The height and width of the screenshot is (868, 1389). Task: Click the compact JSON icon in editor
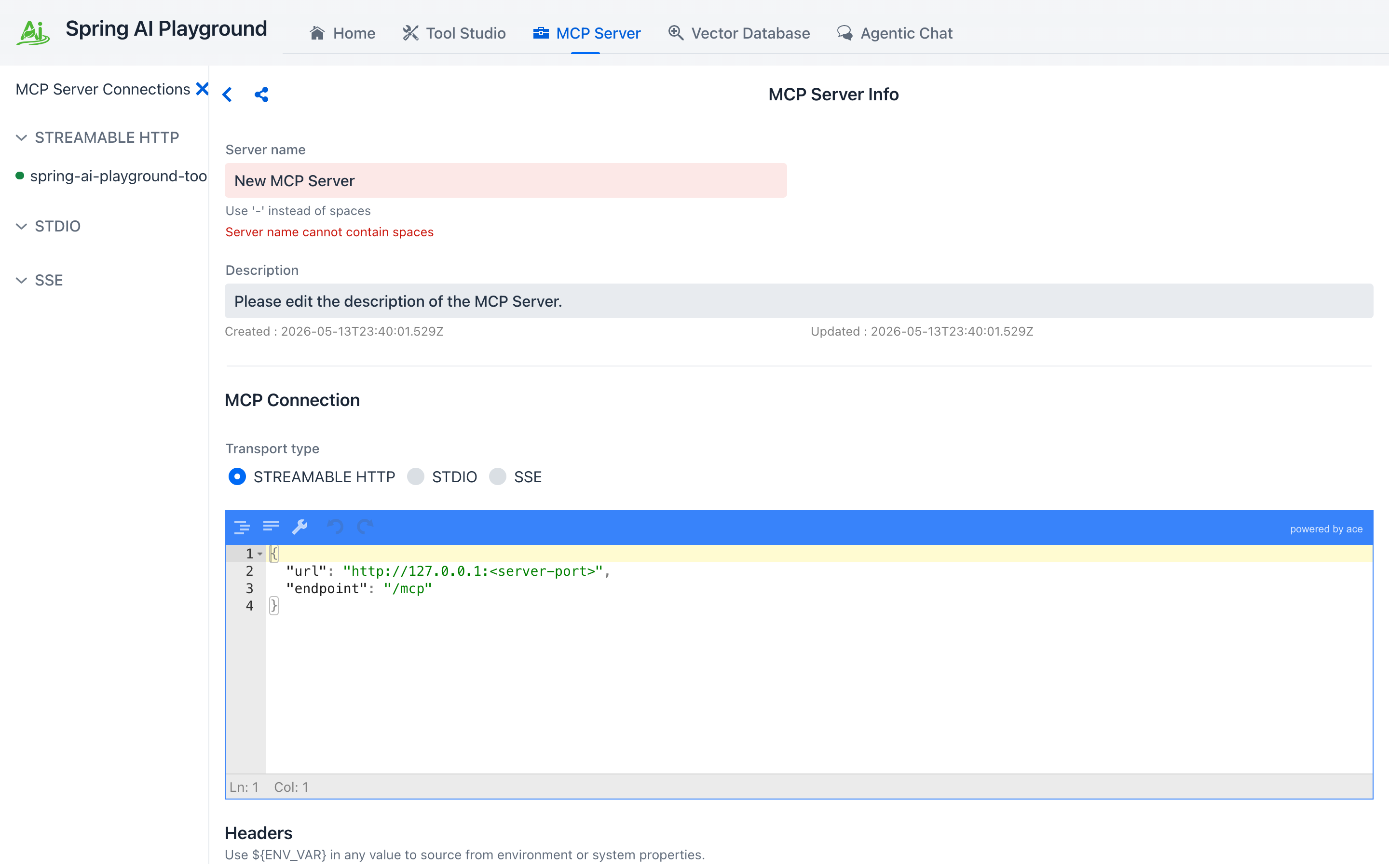[271, 527]
